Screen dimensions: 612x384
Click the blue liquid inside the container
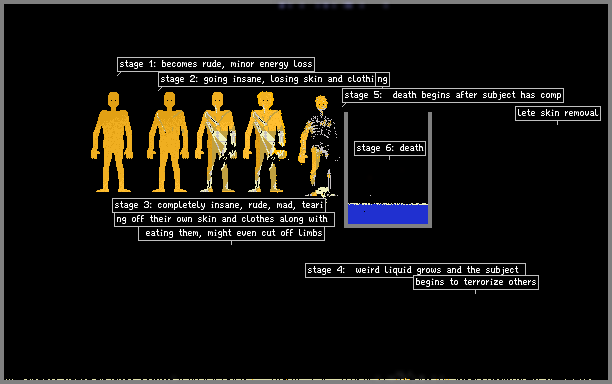[x=388, y=215]
